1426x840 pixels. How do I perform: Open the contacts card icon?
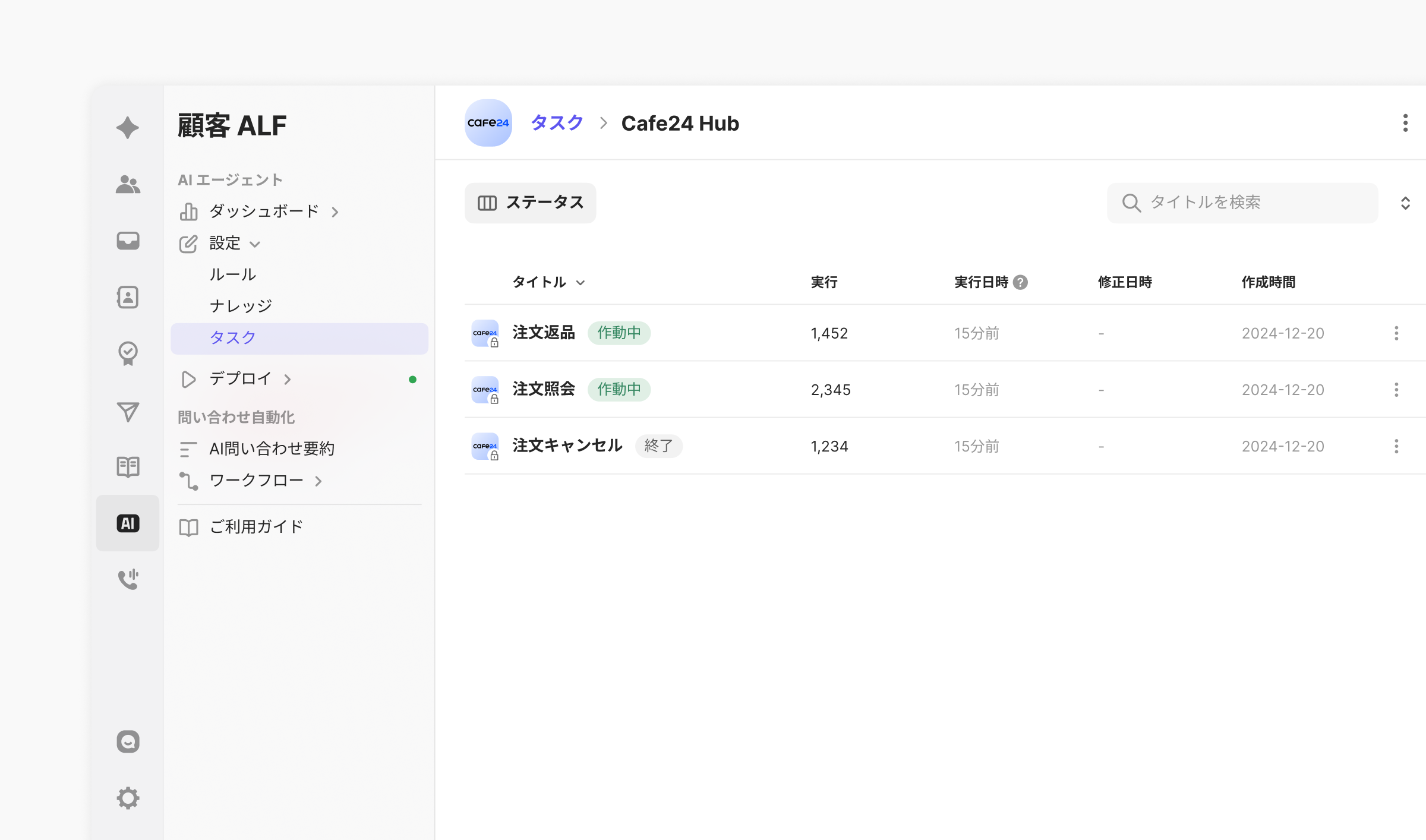coord(128,297)
